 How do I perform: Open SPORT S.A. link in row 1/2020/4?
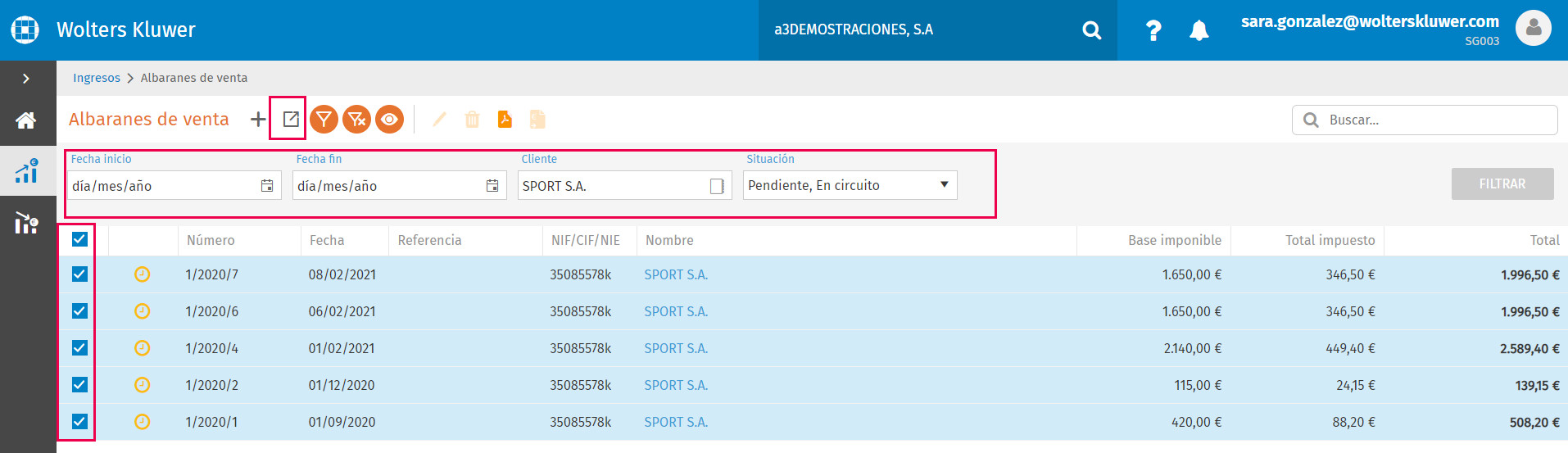[x=676, y=348]
